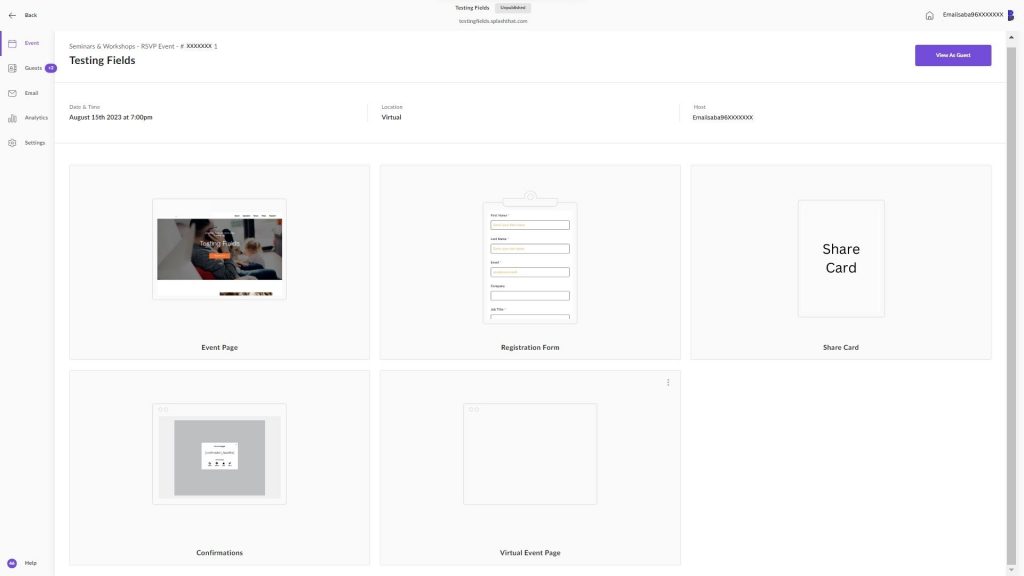Image resolution: width=1024 pixels, height=576 pixels.
Task: Click the Settings gear icon
Action: (12, 143)
